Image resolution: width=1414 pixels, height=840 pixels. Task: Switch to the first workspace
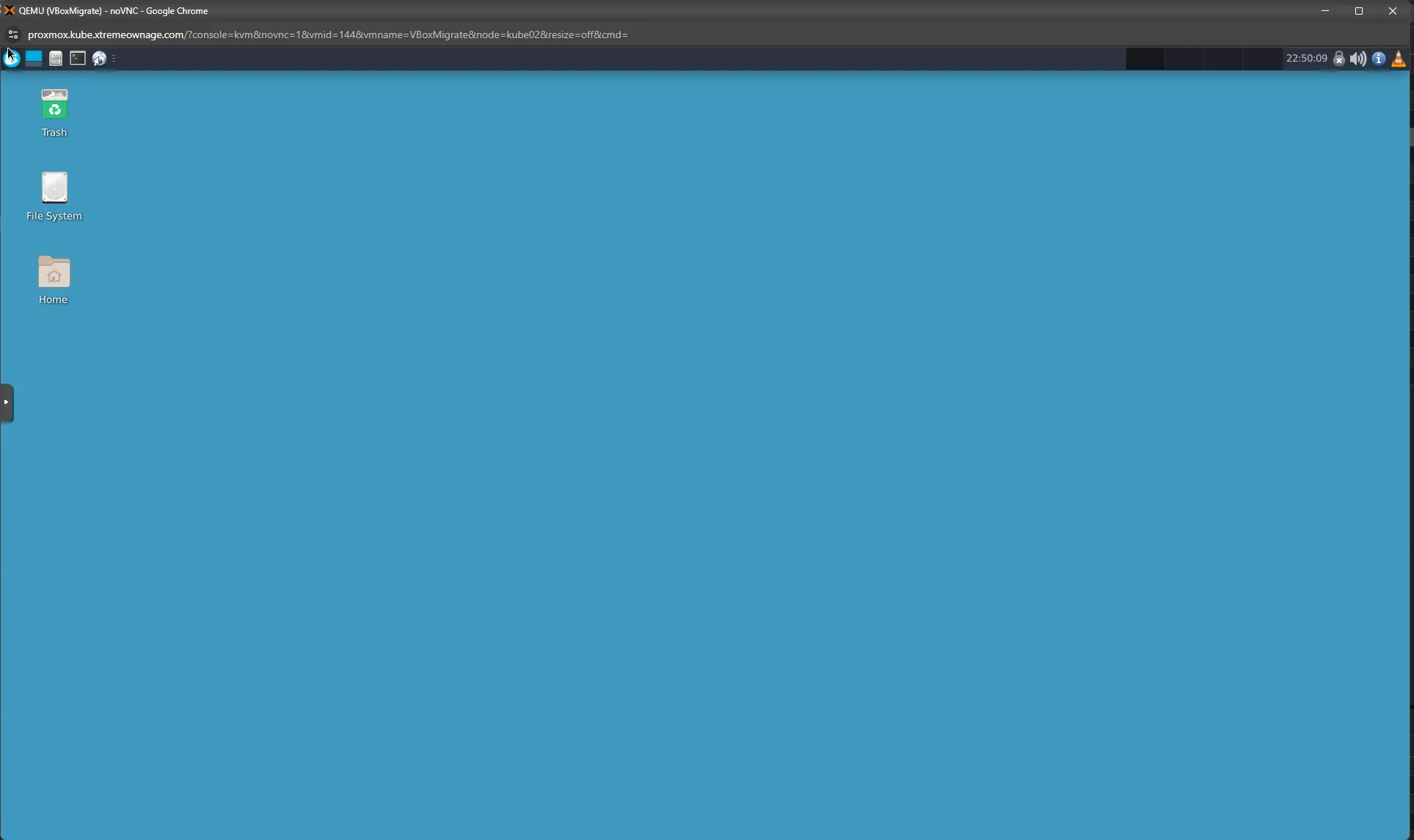[1145, 59]
